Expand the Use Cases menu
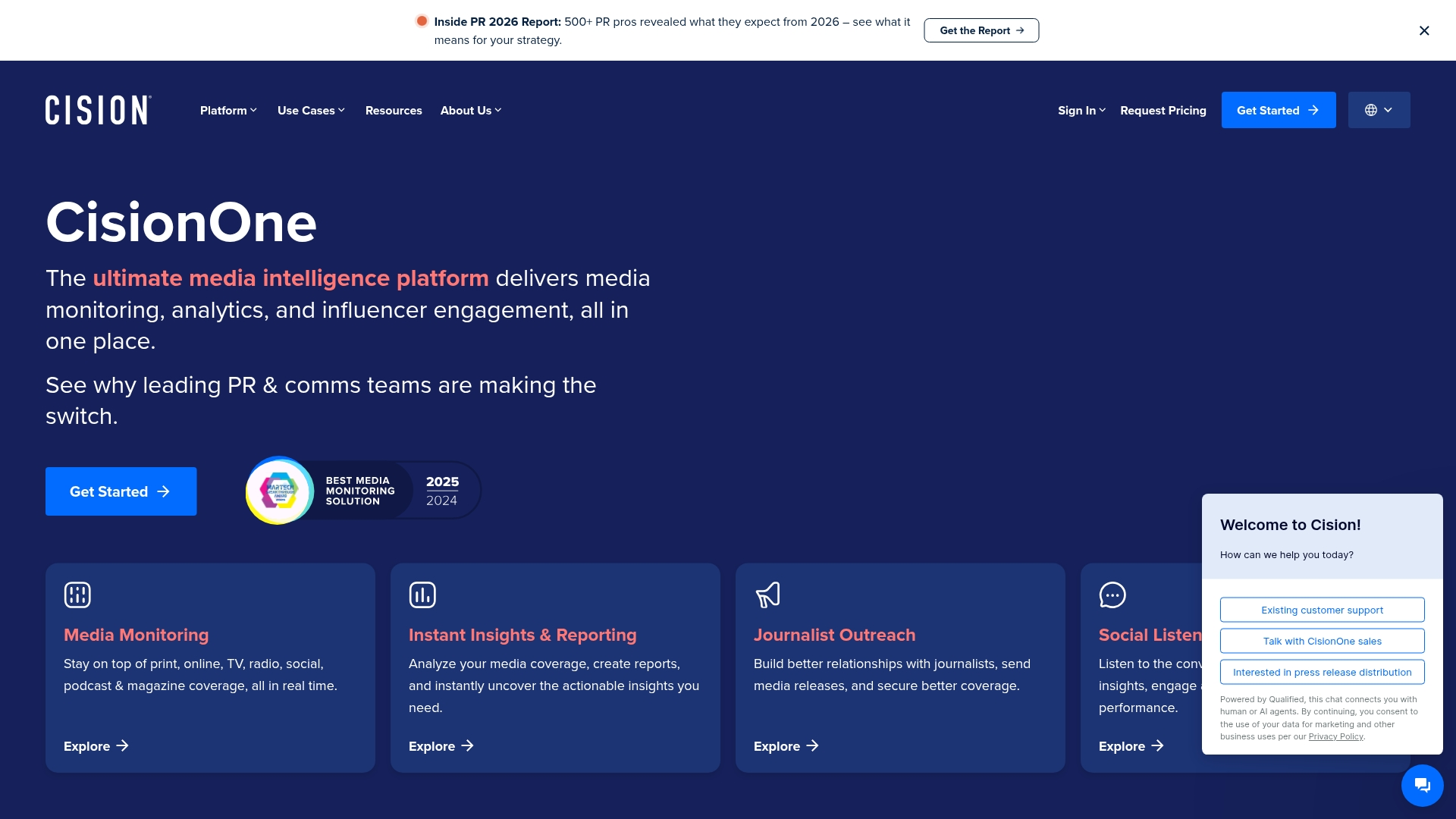The width and height of the screenshot is (1456, 819). point(311,110)
